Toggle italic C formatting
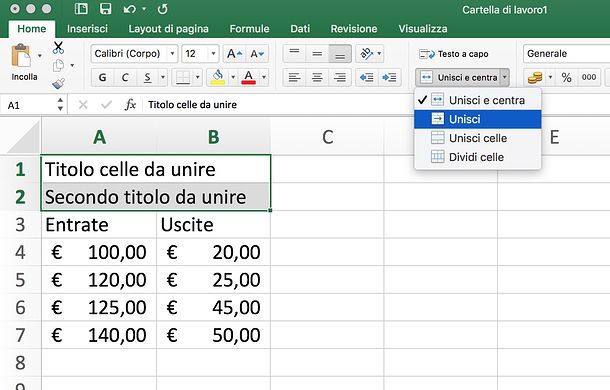Image resolution: width=610 pixels, height=390 pixels. (x=125, y=77)
